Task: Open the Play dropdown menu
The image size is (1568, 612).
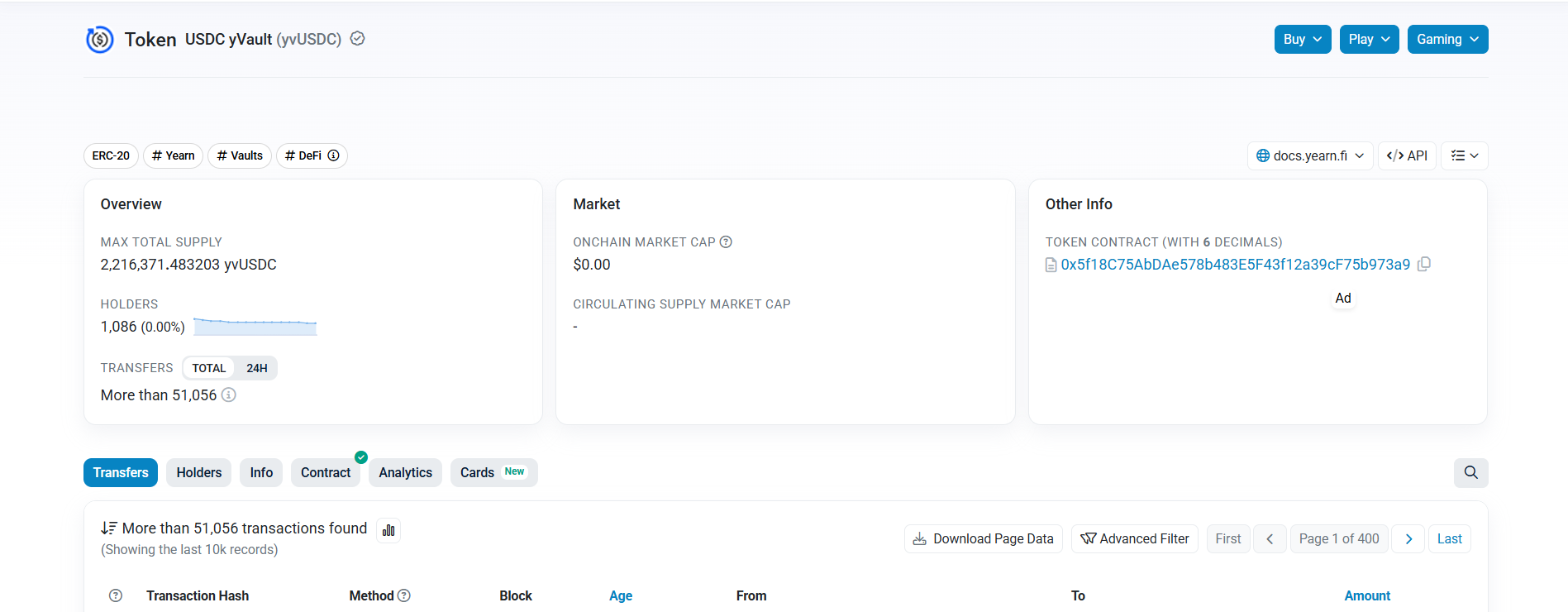Action: pos(1369,39)
